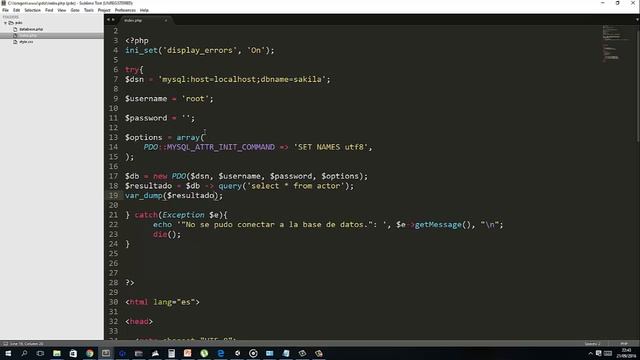Image resolution: width=640 pixels, height=360 pixels.
Task: Click 'SET NAMES utf8' string on line 14
Action: click(331, 147)
